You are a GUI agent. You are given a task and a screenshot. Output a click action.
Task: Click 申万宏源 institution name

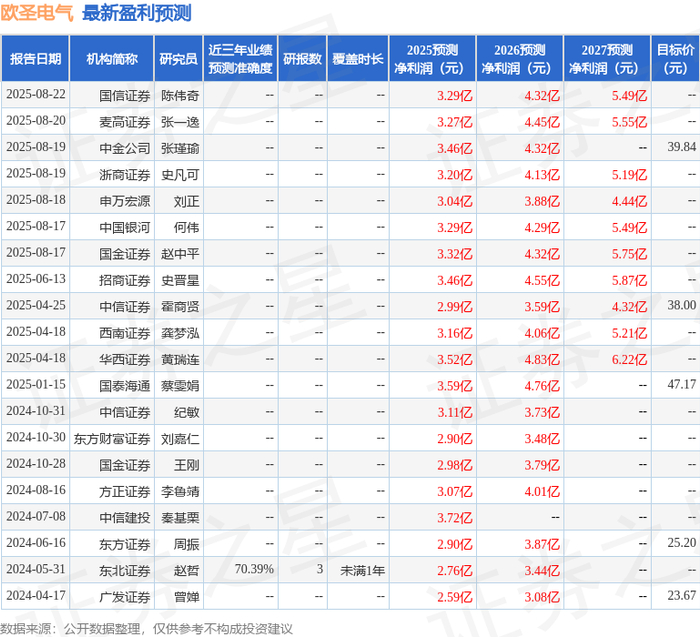[x=125, y=201]
